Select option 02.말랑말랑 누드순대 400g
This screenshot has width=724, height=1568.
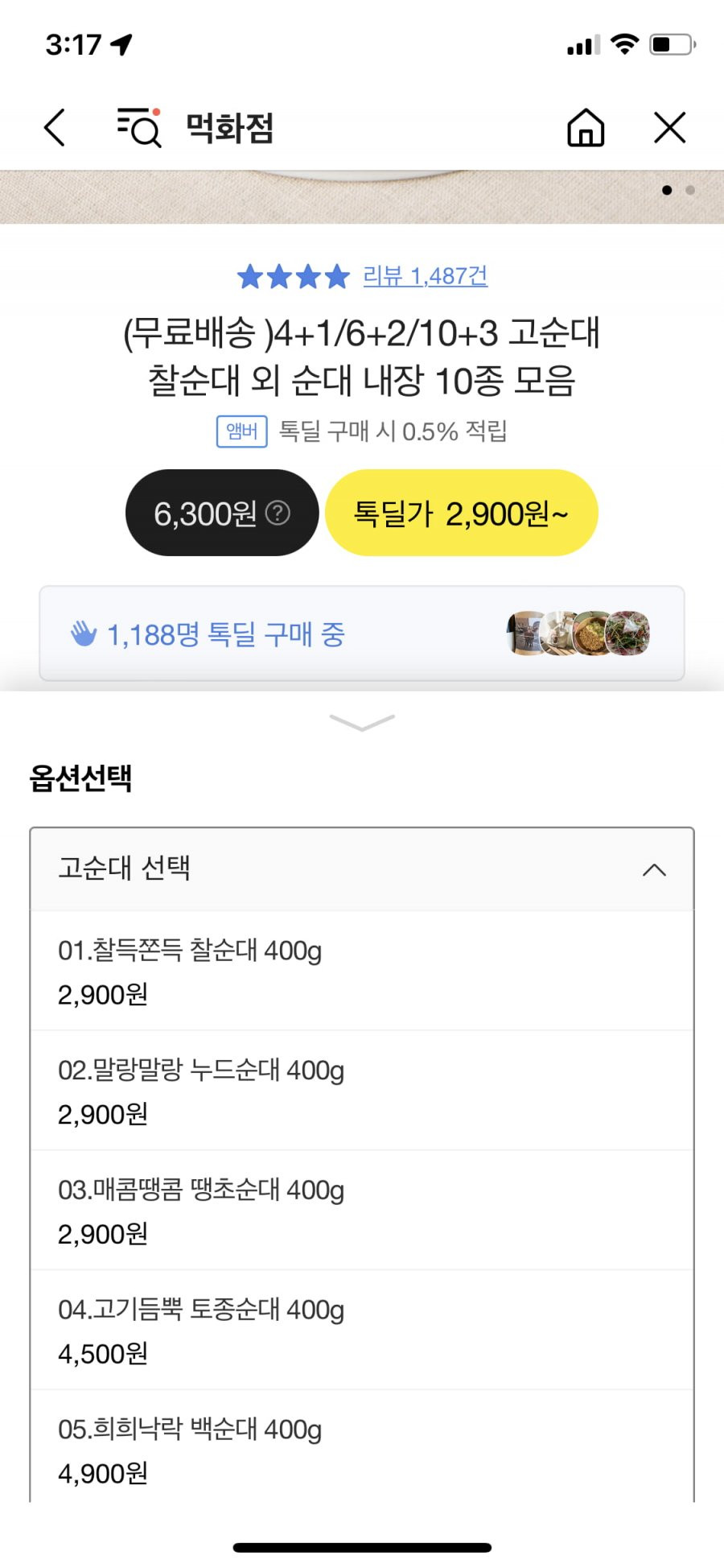362,1091
